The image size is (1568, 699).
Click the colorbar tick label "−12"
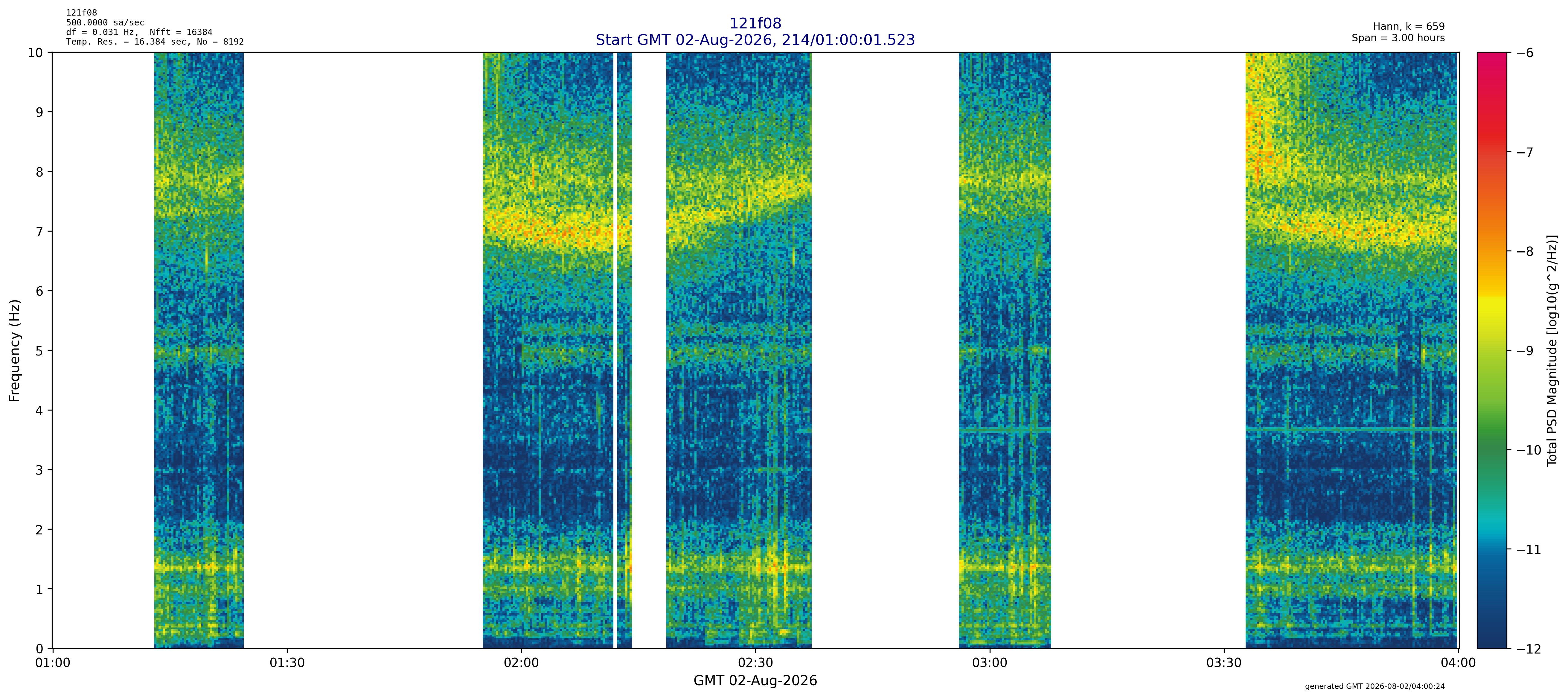[1528, 649]
